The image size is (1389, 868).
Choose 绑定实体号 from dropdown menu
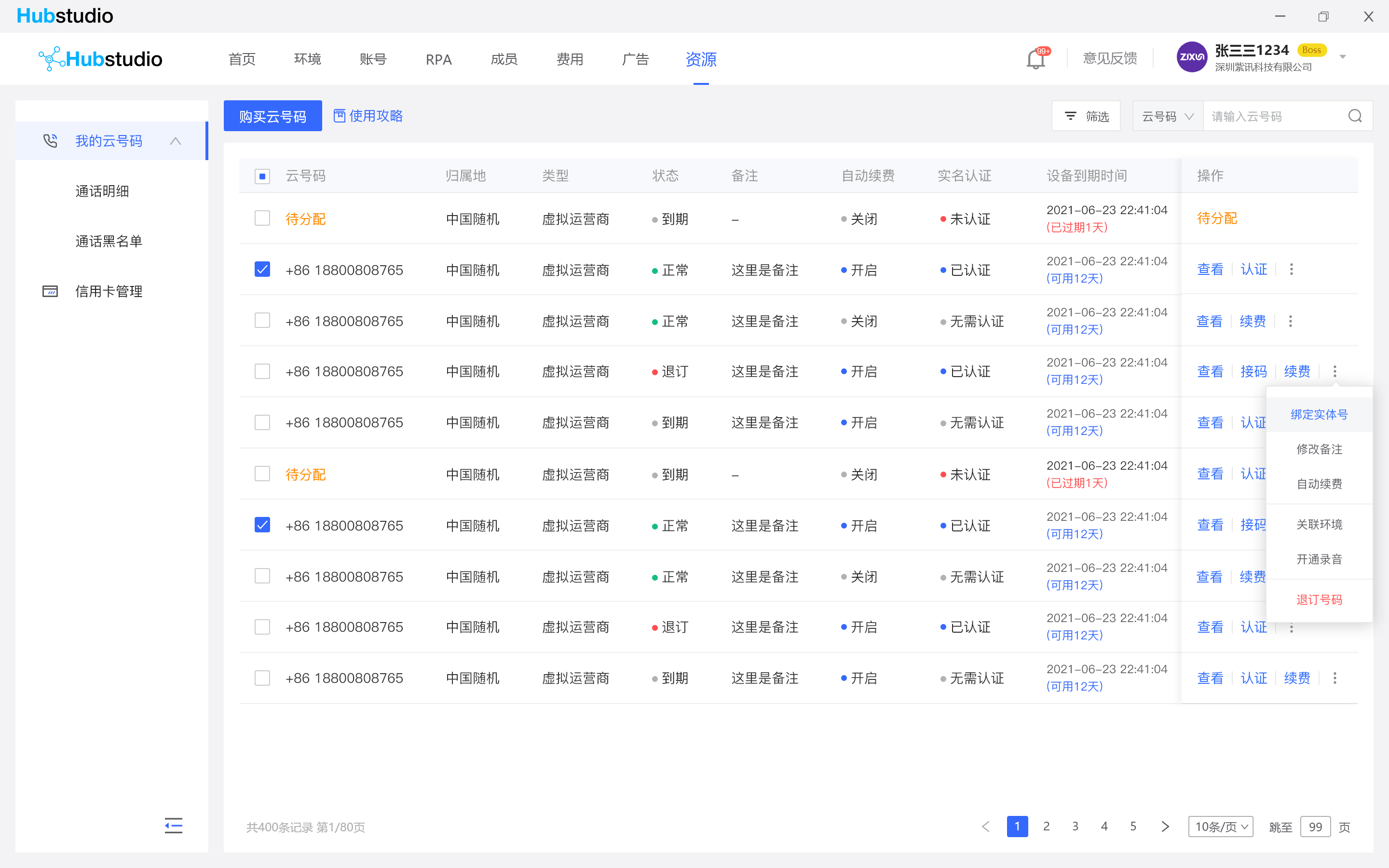click(1319, 415)
